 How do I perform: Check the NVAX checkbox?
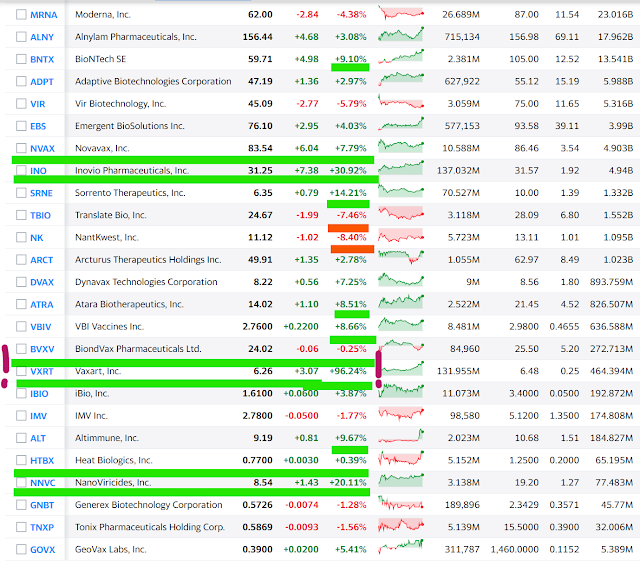(x=21, y=148)
